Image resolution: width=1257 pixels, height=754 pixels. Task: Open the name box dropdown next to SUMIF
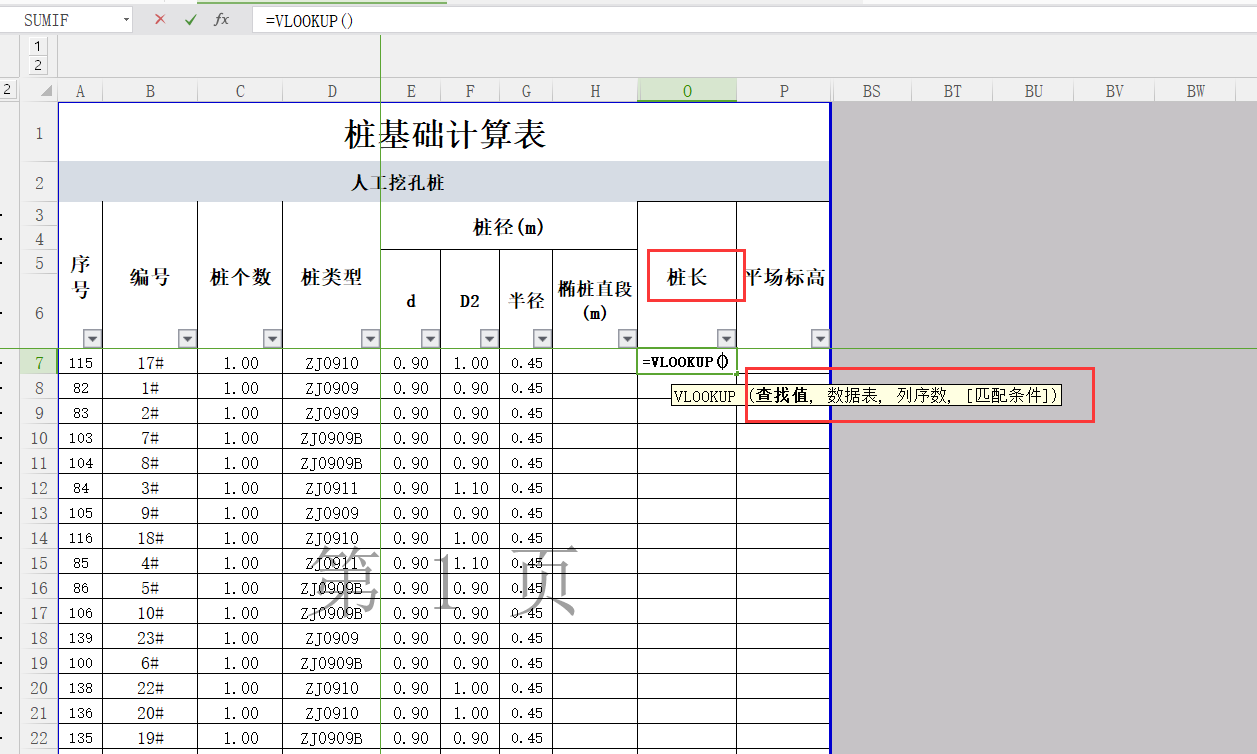pos(126,20)
